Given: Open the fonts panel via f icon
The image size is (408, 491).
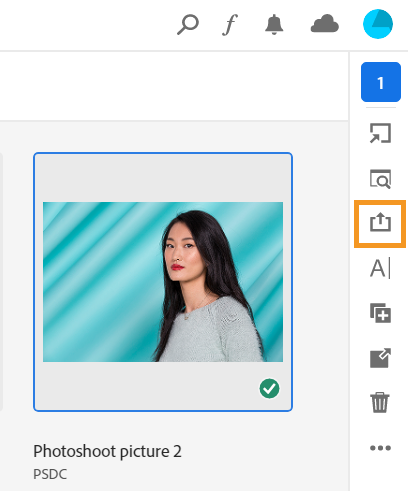Looking at the screenshot, I should click(230, 24).
